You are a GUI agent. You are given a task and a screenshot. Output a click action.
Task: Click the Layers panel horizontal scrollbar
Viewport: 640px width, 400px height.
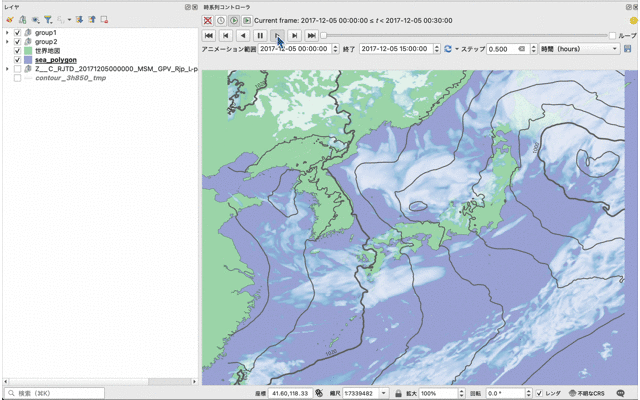tap(100, 382)
